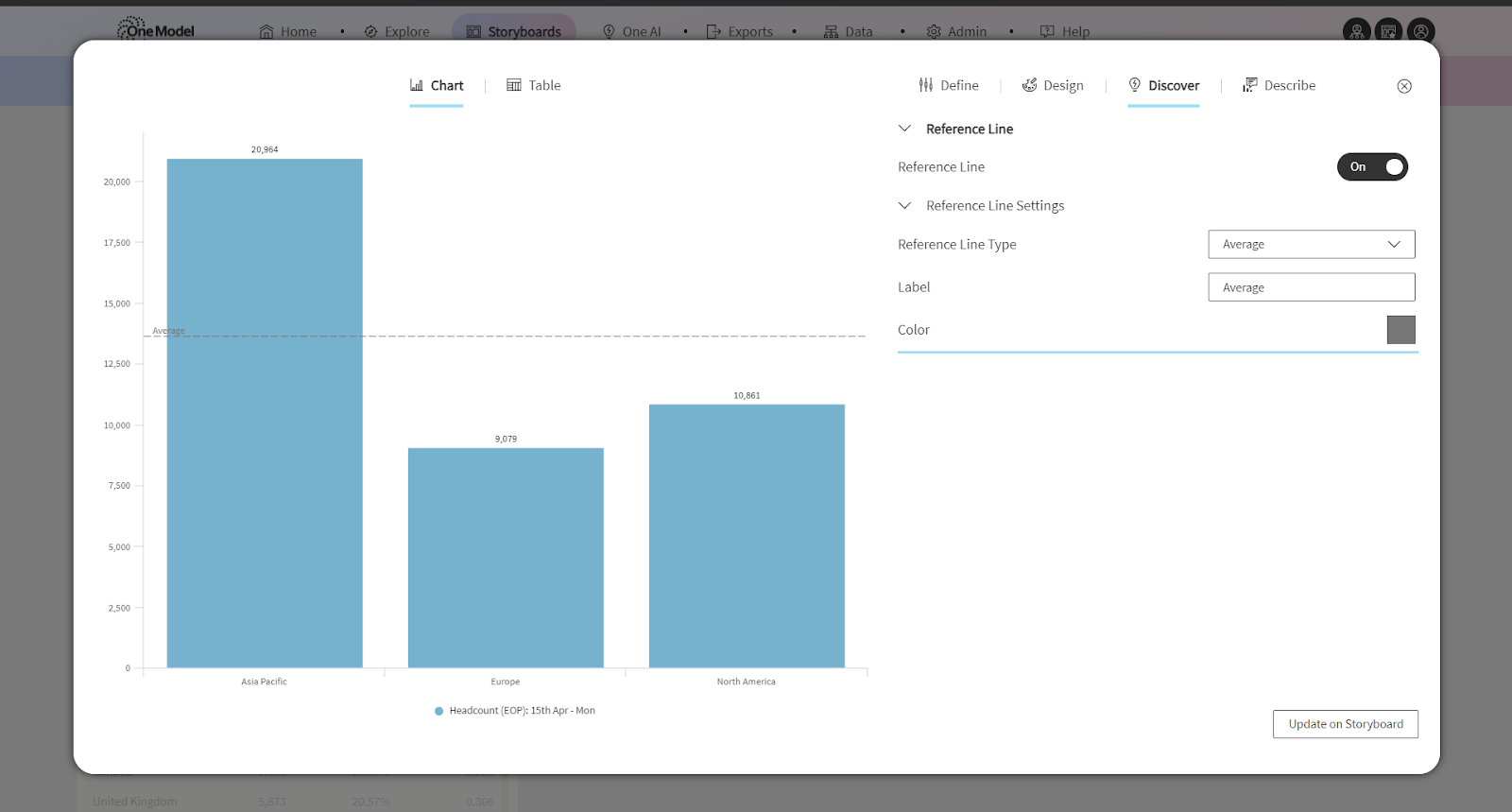1512x812 pixels.
Task: Click the Discover lightbulb icon
Action: coord(1135,85)
